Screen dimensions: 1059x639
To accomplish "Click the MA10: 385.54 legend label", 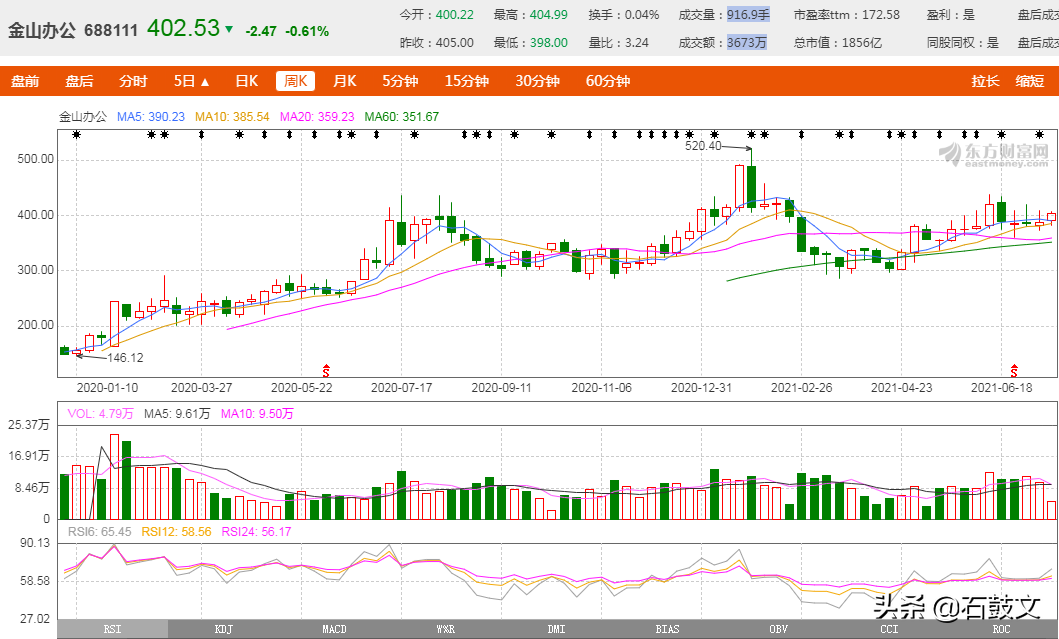I will coord(232,117).
